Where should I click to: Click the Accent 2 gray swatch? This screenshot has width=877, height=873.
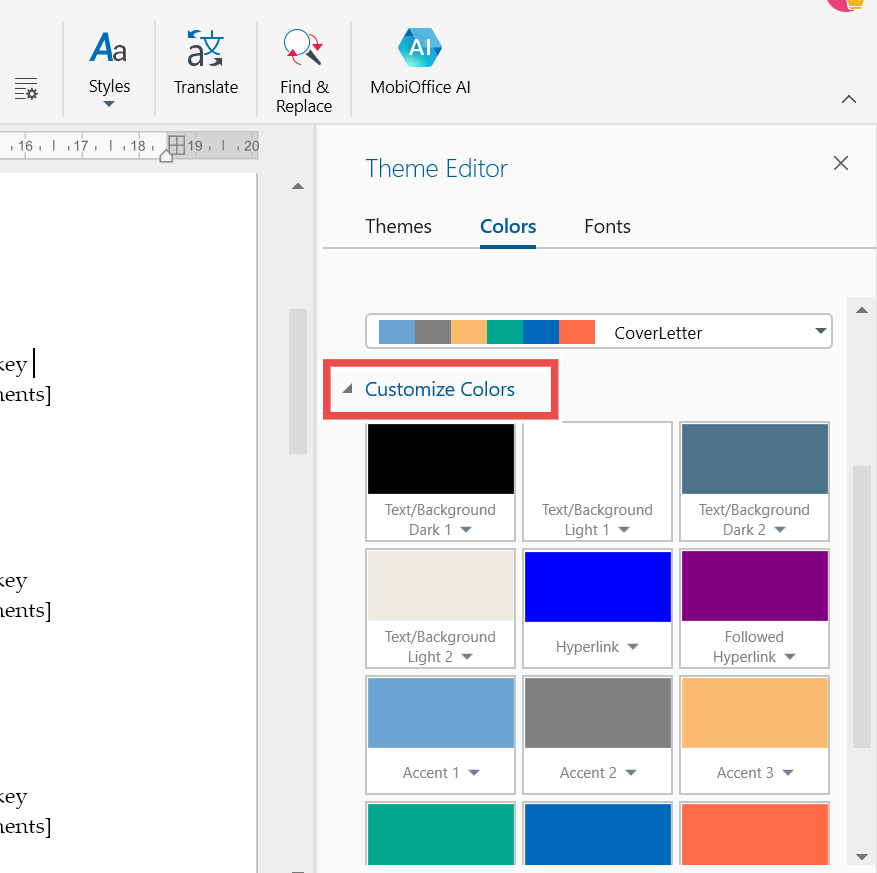597,713
